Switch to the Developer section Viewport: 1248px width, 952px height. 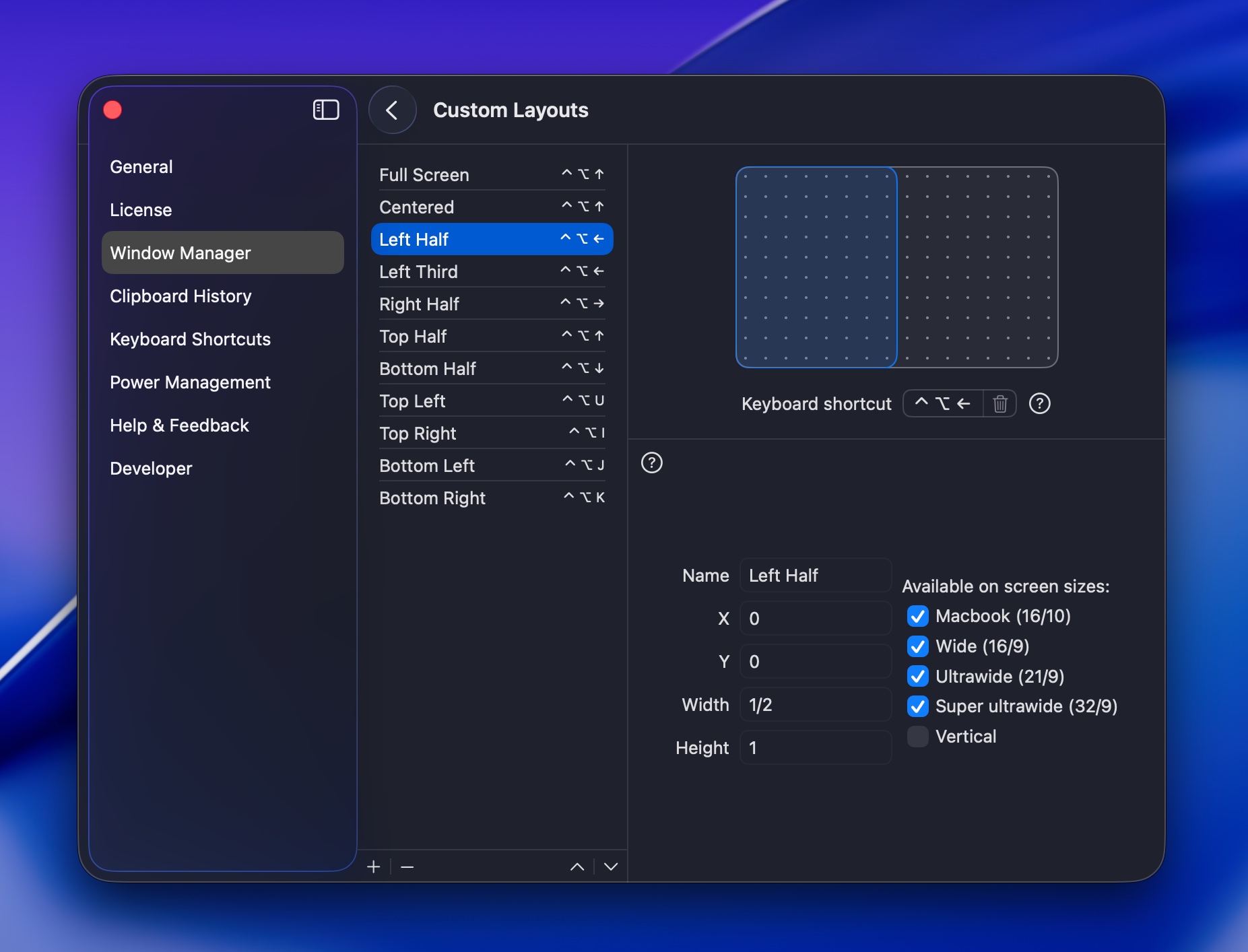[151, 468]
